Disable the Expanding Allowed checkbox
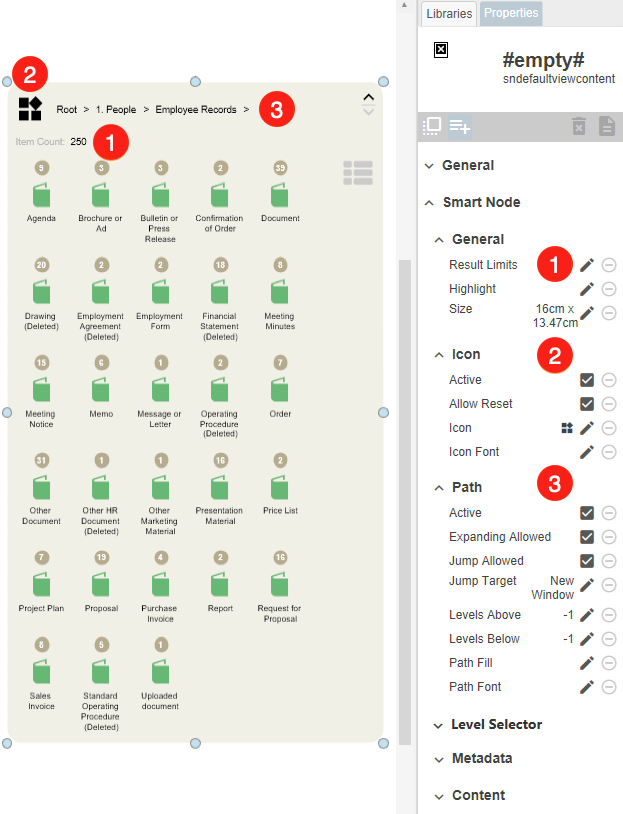Viewport: 623px width, 814px height. tap(587, 537)
